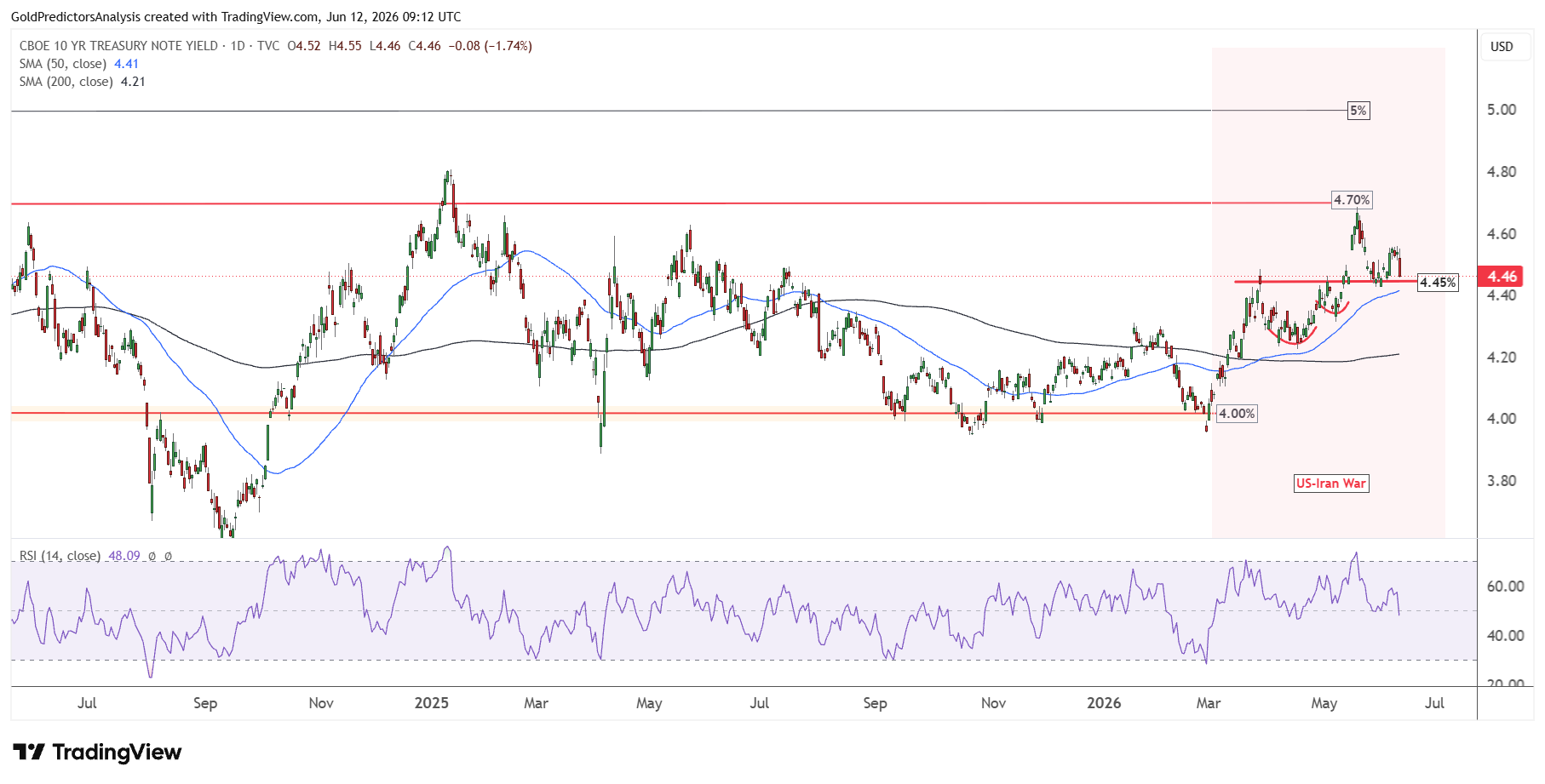Click the −0.08 (−1.74%) change value
This screenshot has width=1545, height=784.
pos(491,46)
